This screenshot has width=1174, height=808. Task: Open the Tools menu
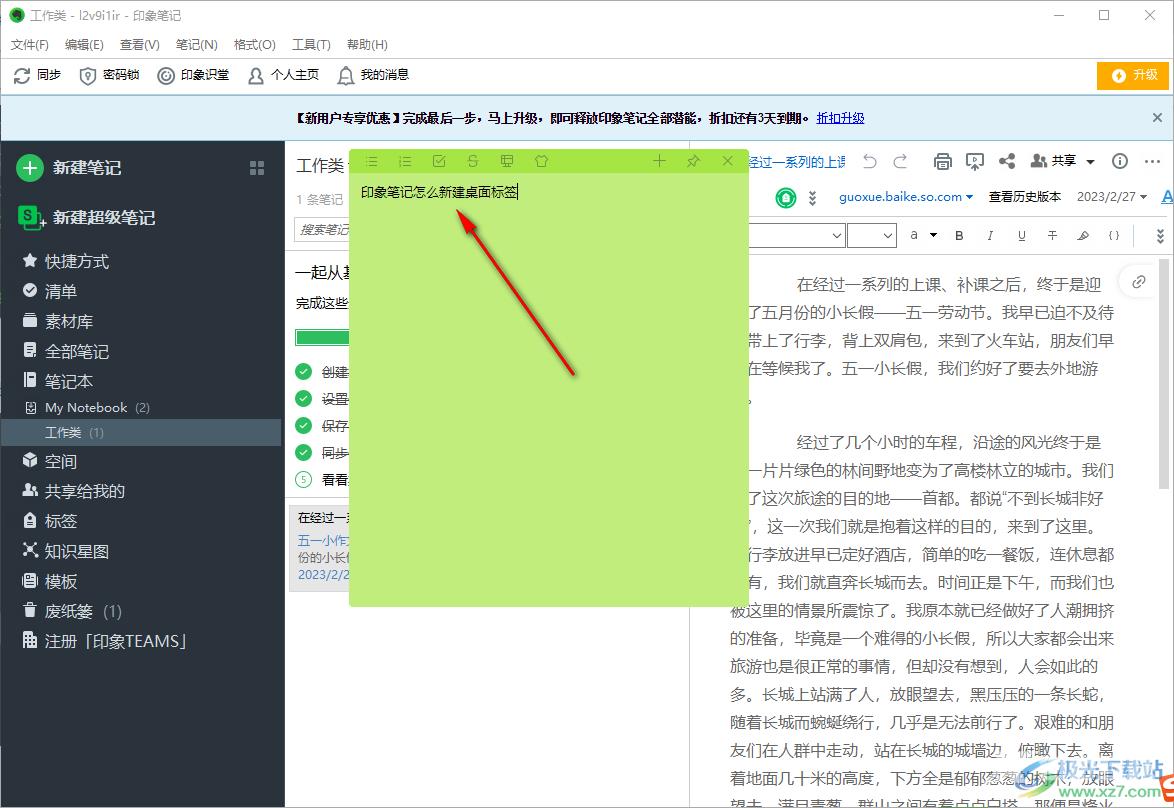pyautogui.click(x=311, y=44)
